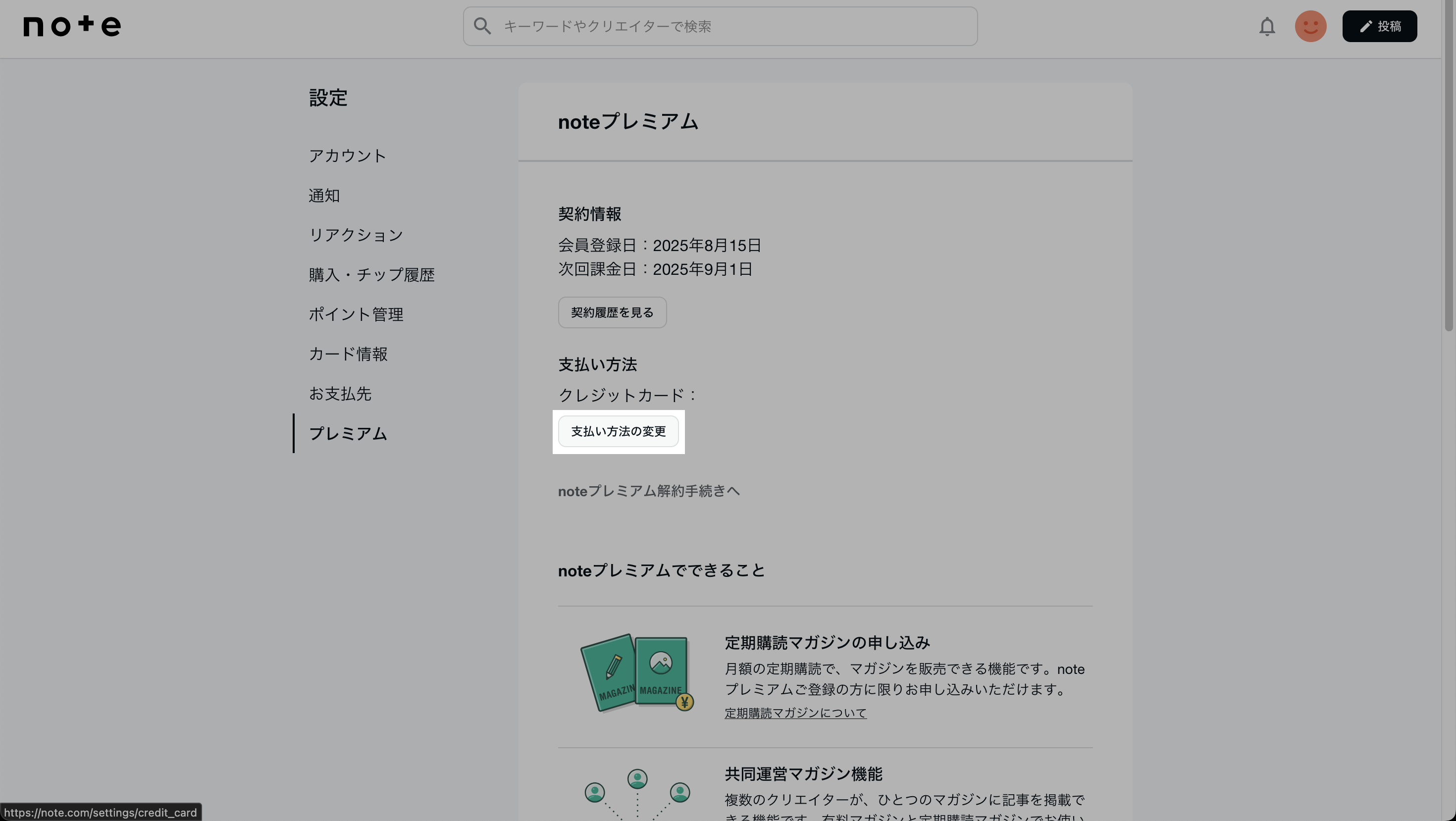Open 購入・チップ履歴 from sidebar

372,275
